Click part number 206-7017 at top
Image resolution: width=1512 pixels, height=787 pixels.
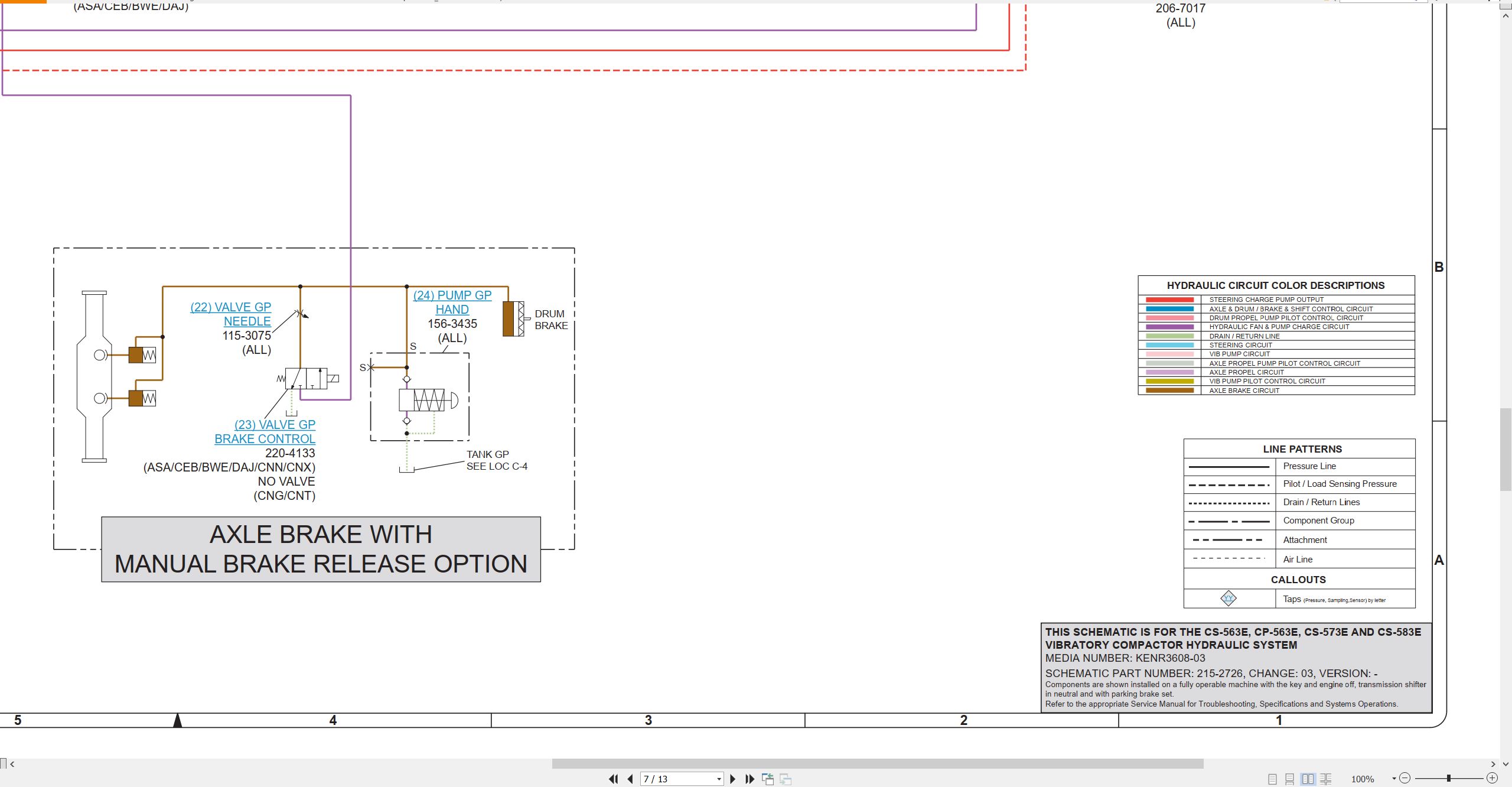1180,8
